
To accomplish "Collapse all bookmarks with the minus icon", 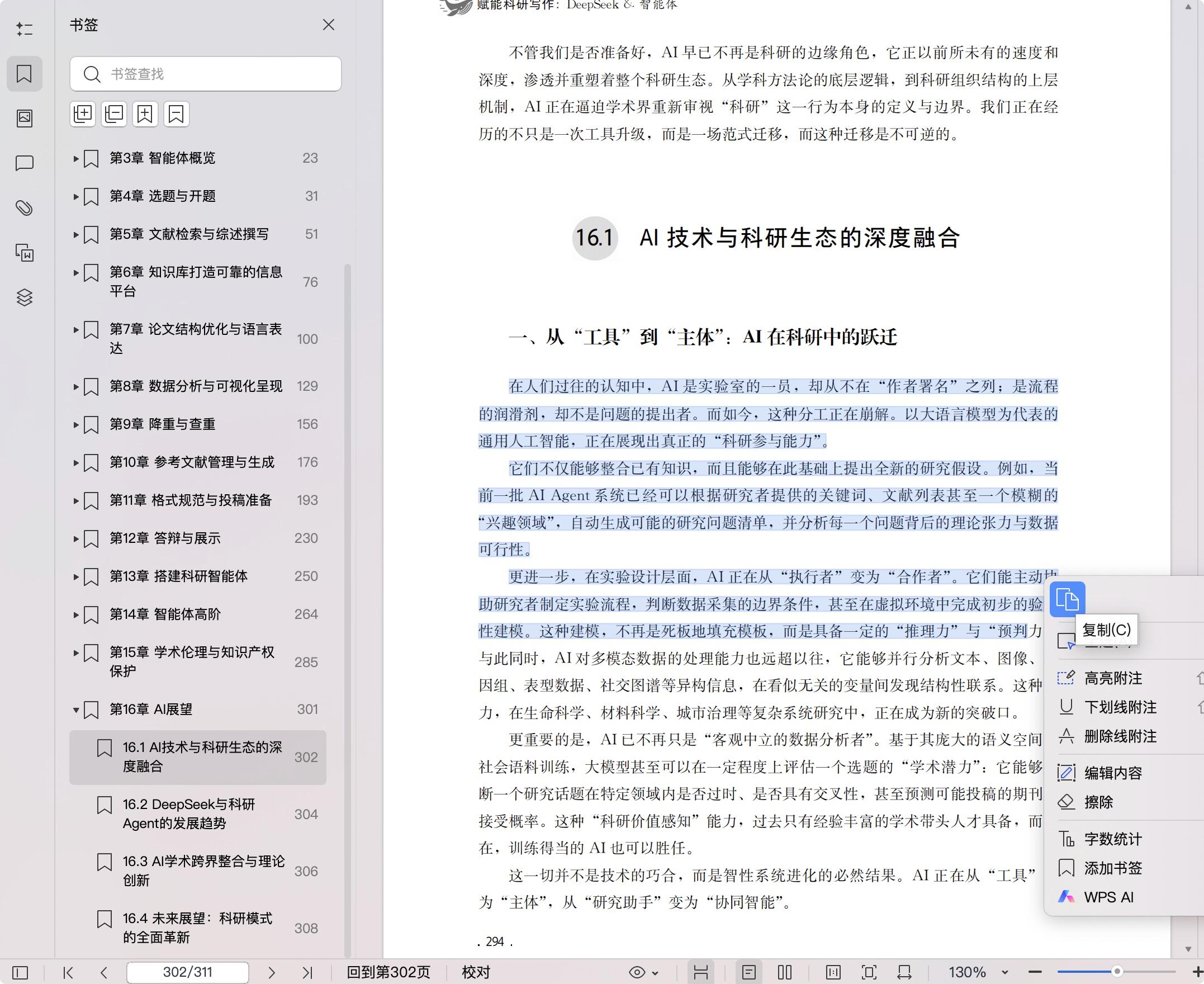I will tap(114, 114).
